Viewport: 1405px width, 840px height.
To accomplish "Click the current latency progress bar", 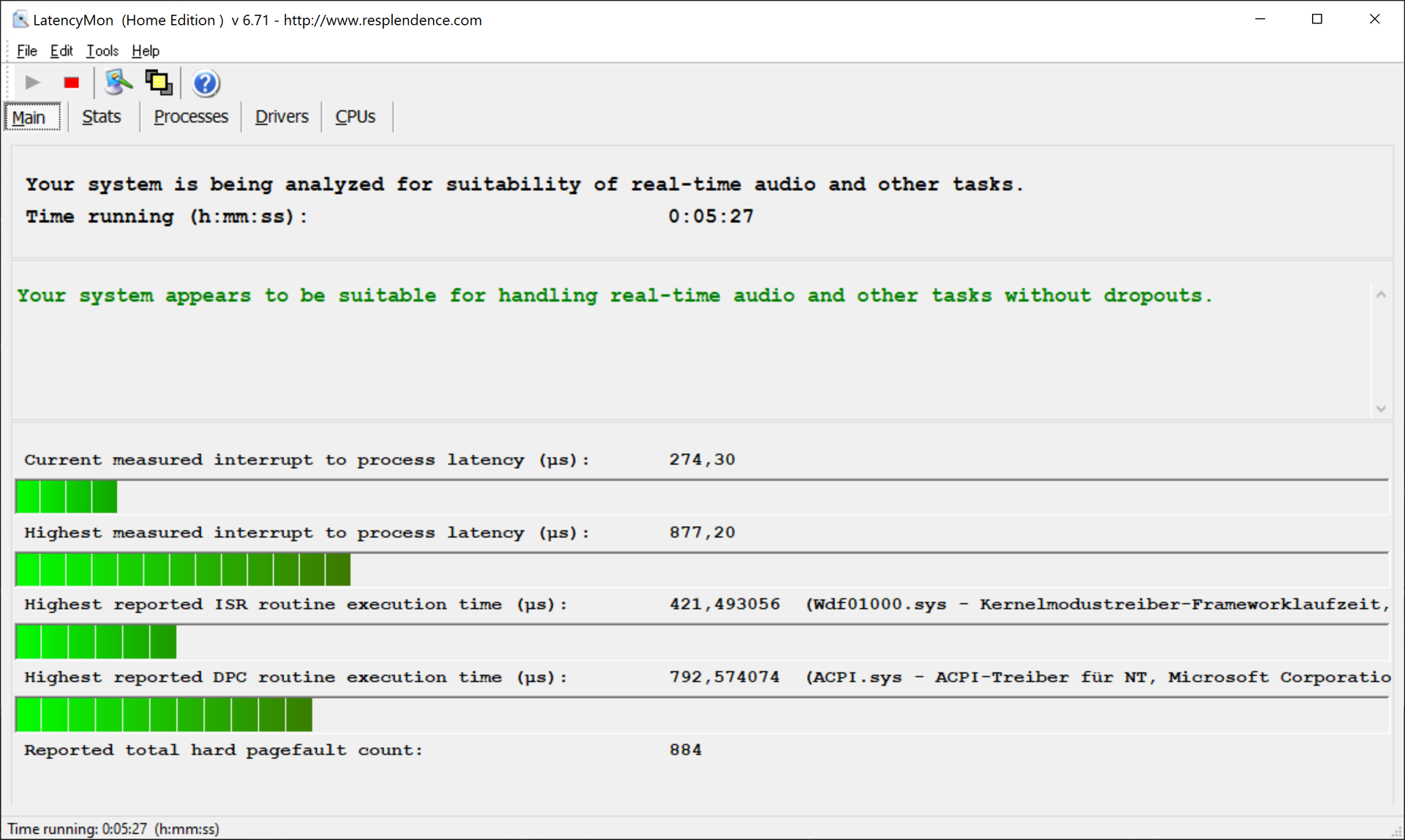I will tap(66, 498).
